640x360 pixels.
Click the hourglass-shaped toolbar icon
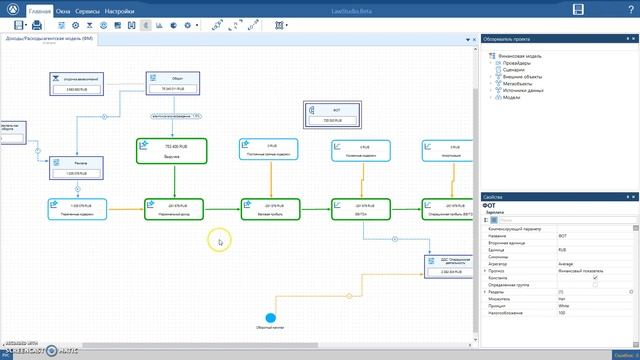click(89, 25)
